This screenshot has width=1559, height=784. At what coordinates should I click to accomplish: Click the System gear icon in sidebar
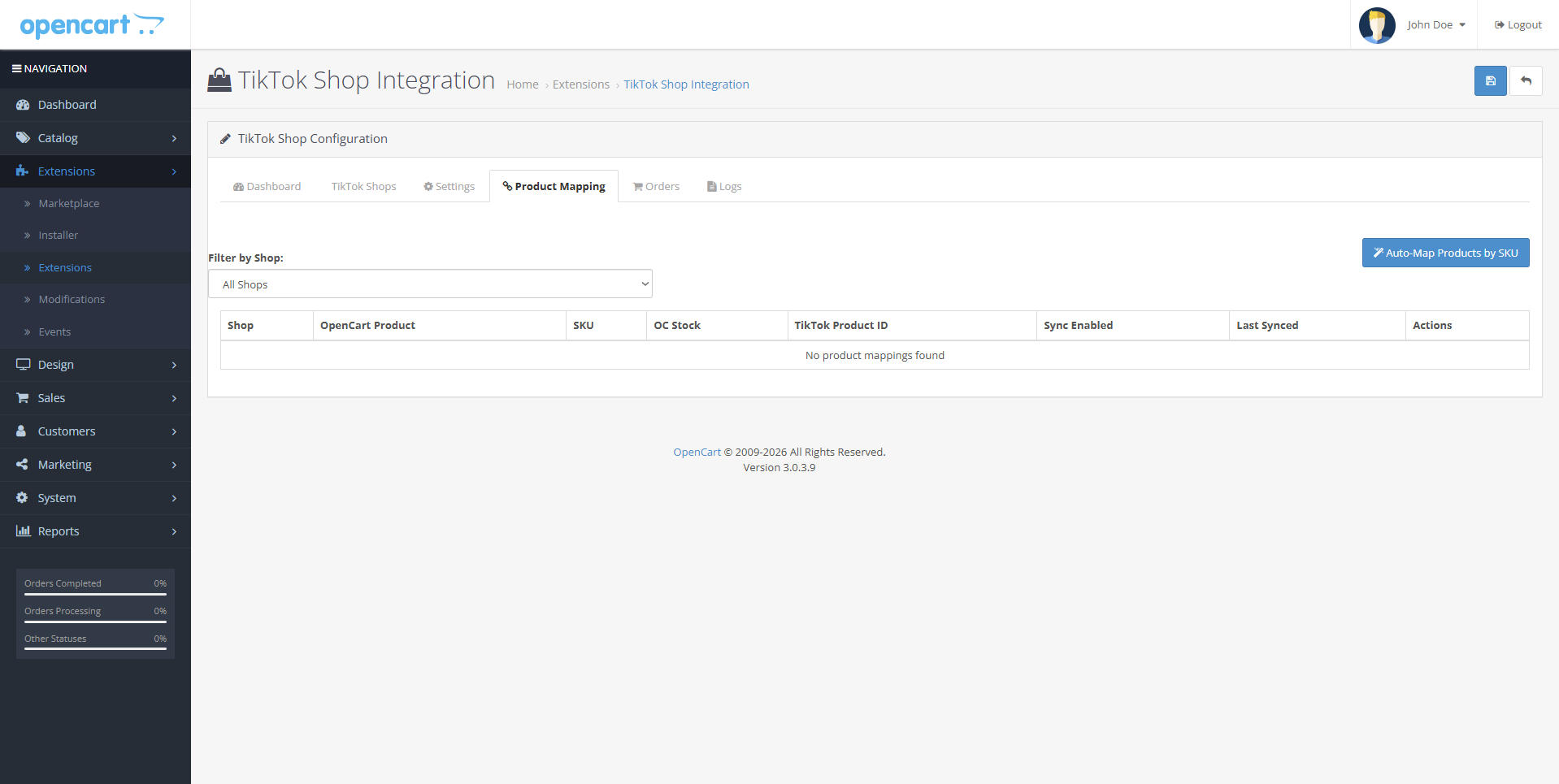23,498
